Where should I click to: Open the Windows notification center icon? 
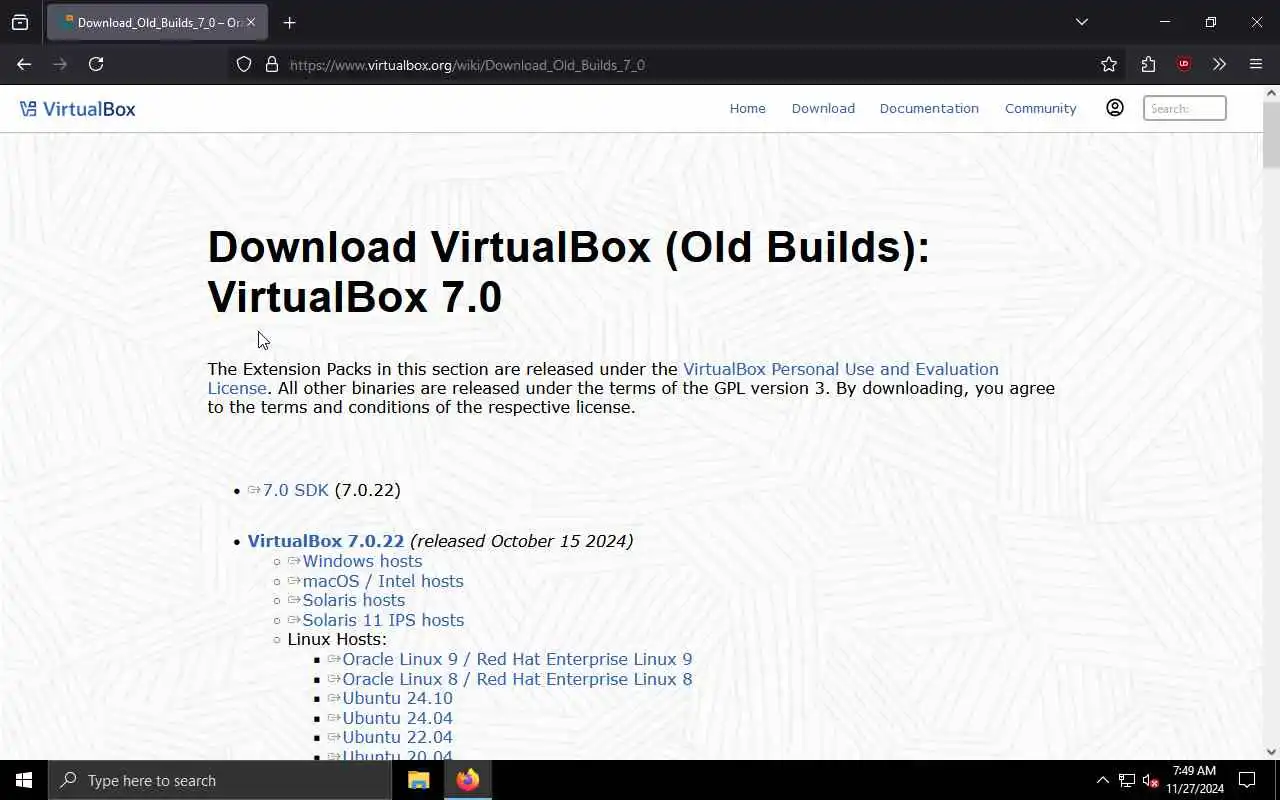tap(1247, 780)
